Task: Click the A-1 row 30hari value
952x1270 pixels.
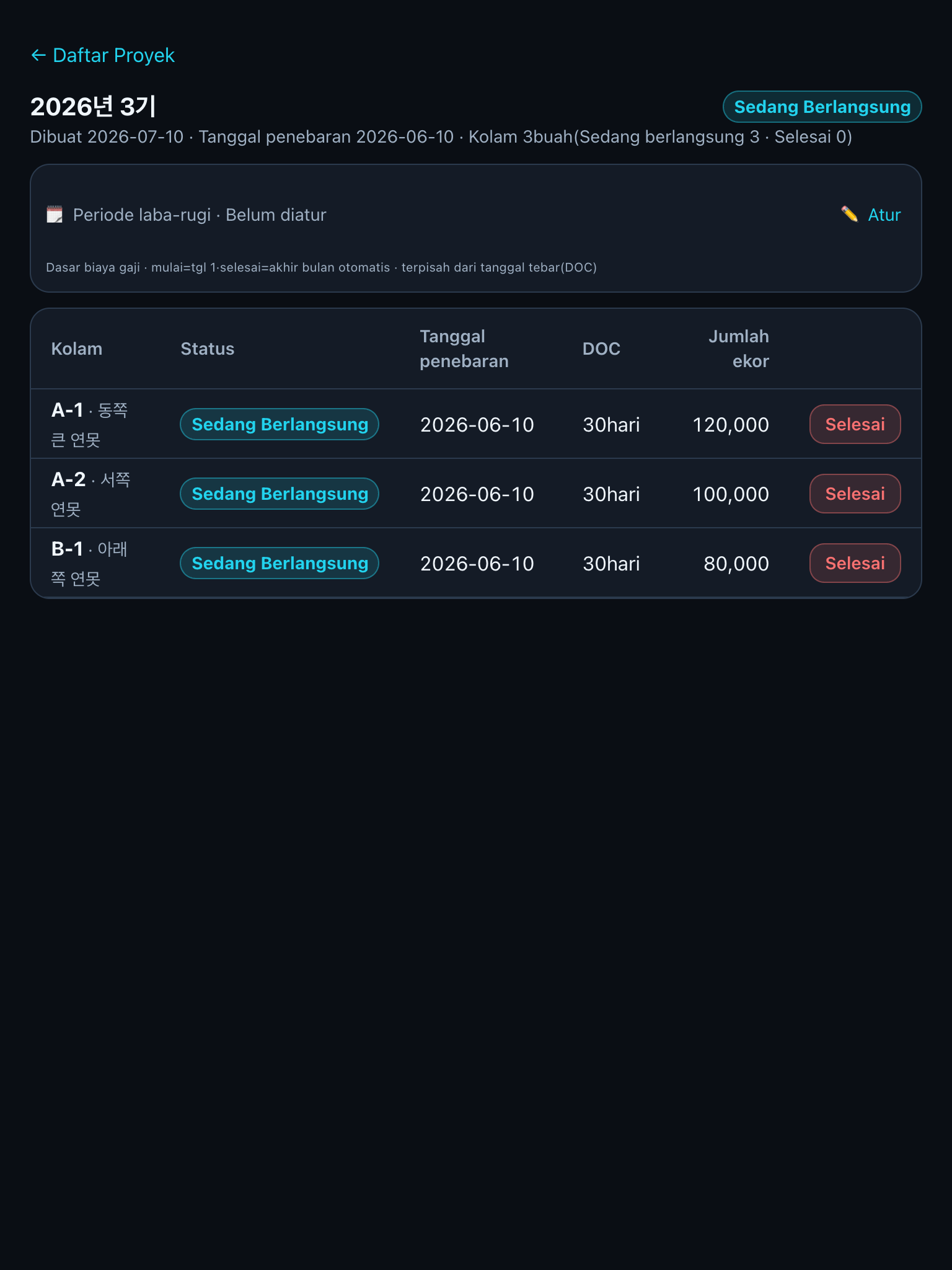Action: pyautogui.click(x=611, y=425)
